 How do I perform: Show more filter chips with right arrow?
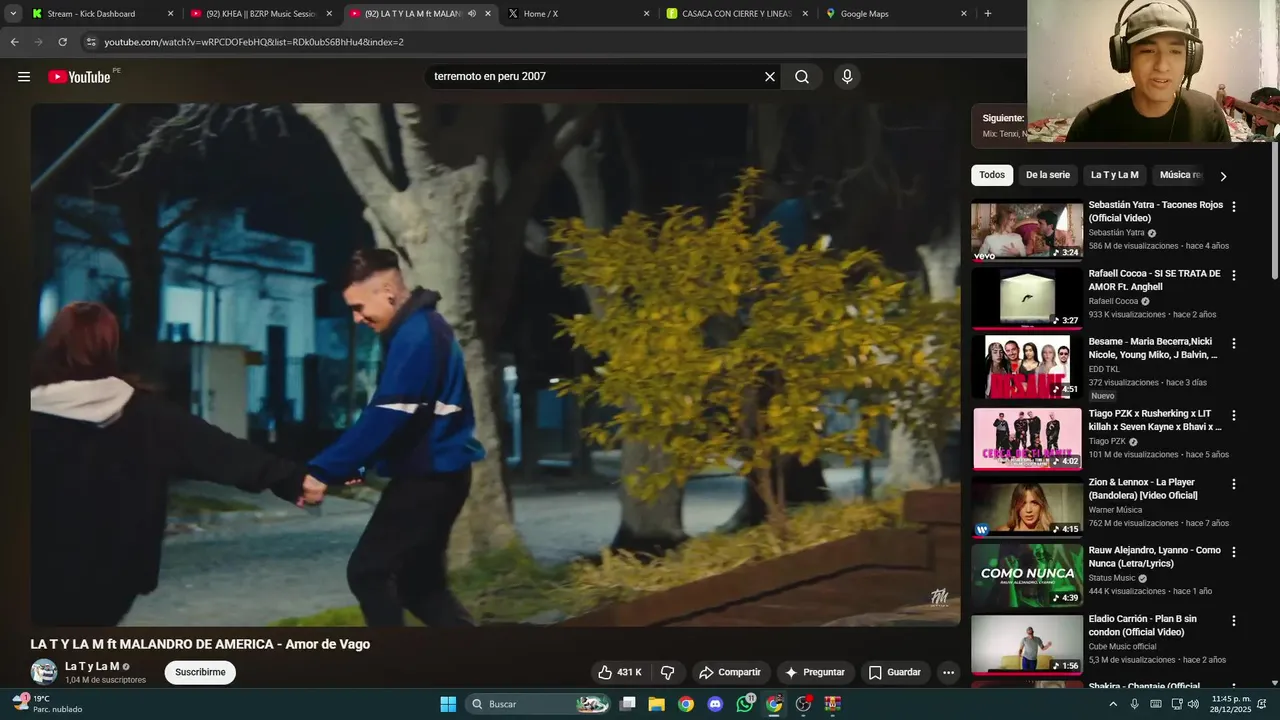tap(1223, 176)
